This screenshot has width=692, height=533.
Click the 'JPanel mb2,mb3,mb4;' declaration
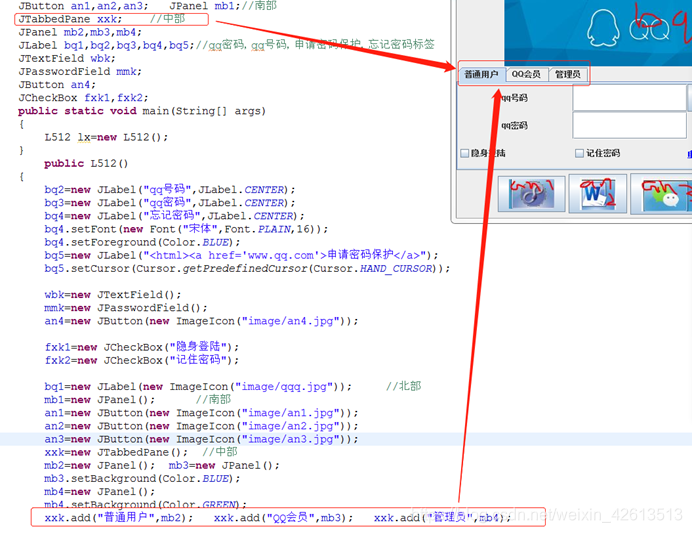[x=80, y=32]
